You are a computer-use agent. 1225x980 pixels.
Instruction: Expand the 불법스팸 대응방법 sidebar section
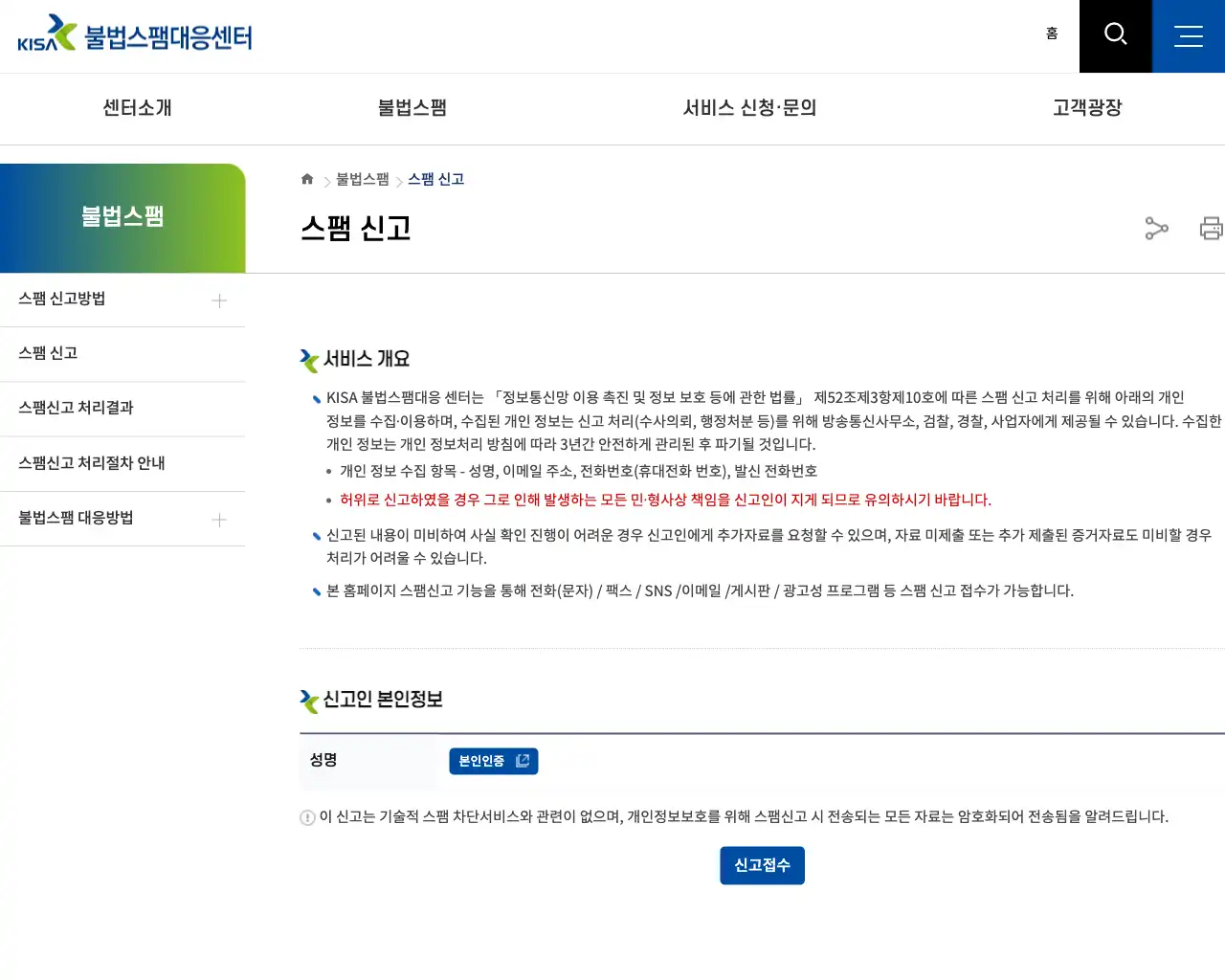tap(218, 518)
